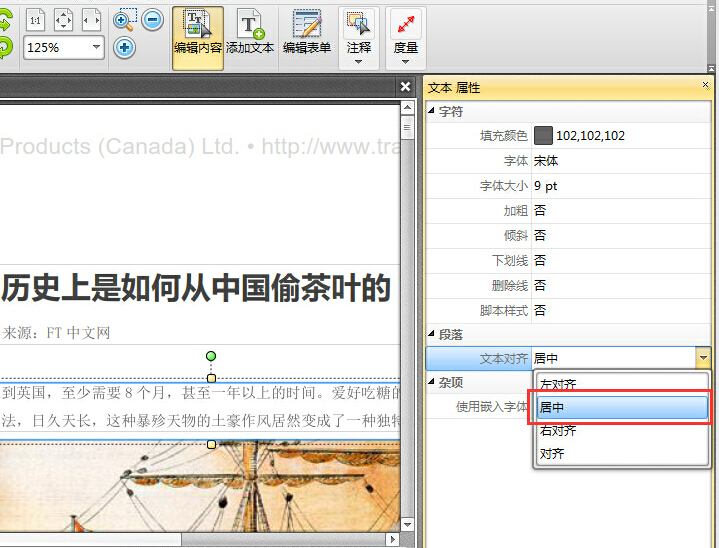The image size is (719, 548).
Task: Click the vertical scrollbar up arrow
Action: pyautogui.click(x=407, y=108)
